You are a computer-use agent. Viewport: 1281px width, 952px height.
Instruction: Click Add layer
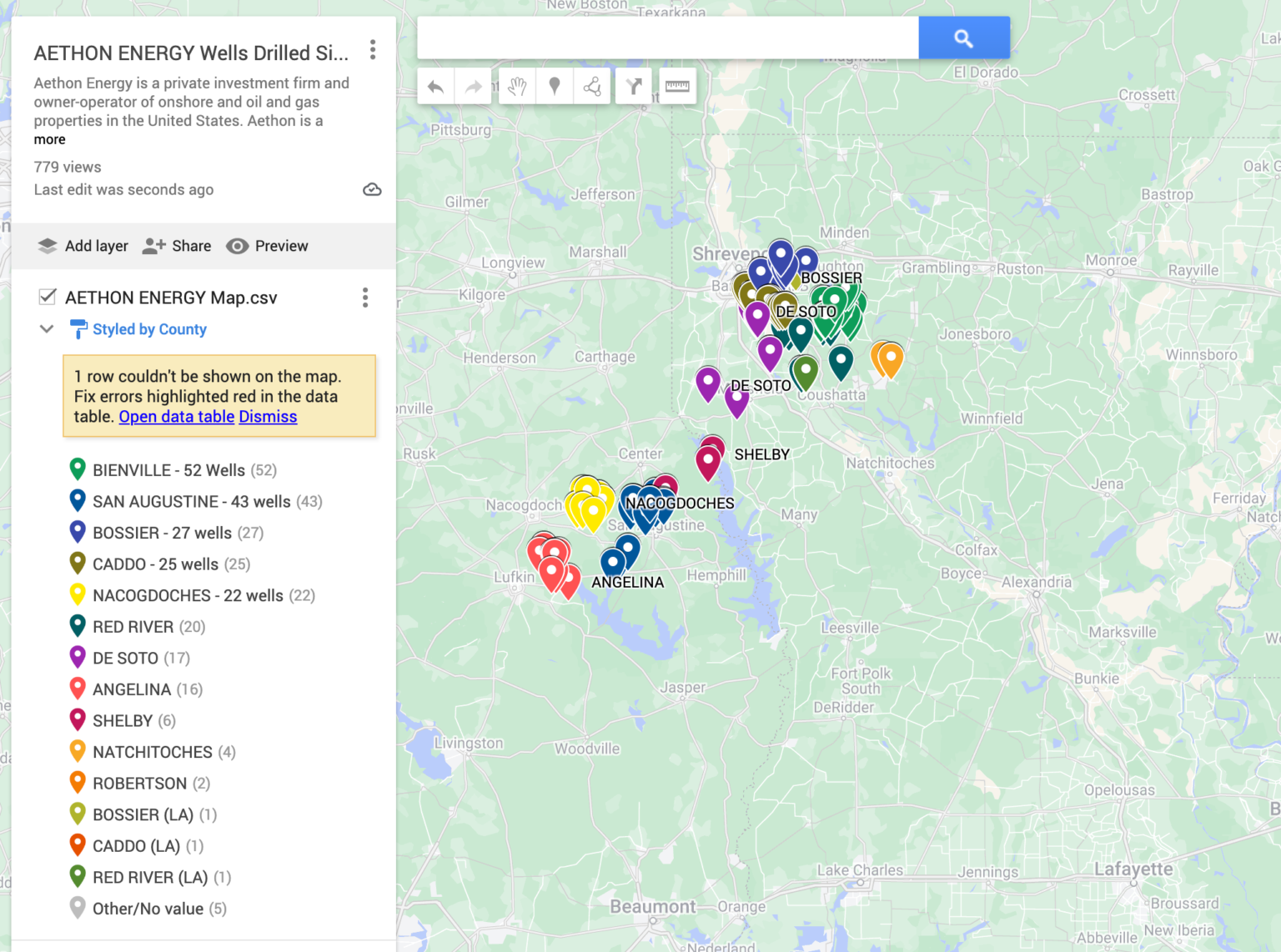point(83,246)
